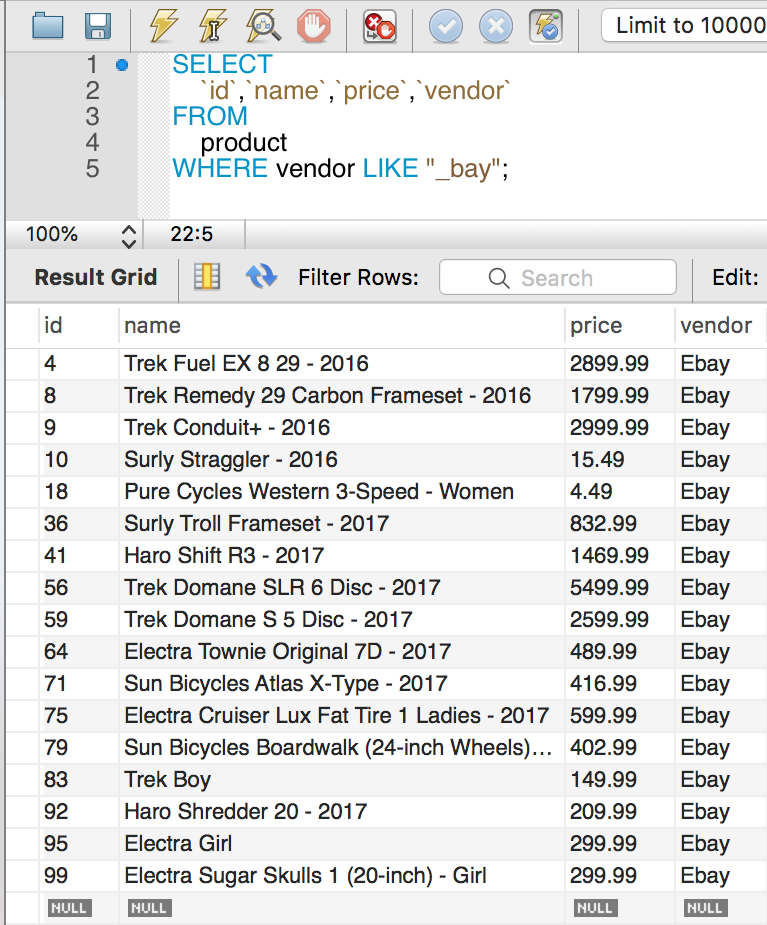Change the 100% zoom stepper
Image resolution: width=767 pixels, height=925 pixels.
[129, 235]
